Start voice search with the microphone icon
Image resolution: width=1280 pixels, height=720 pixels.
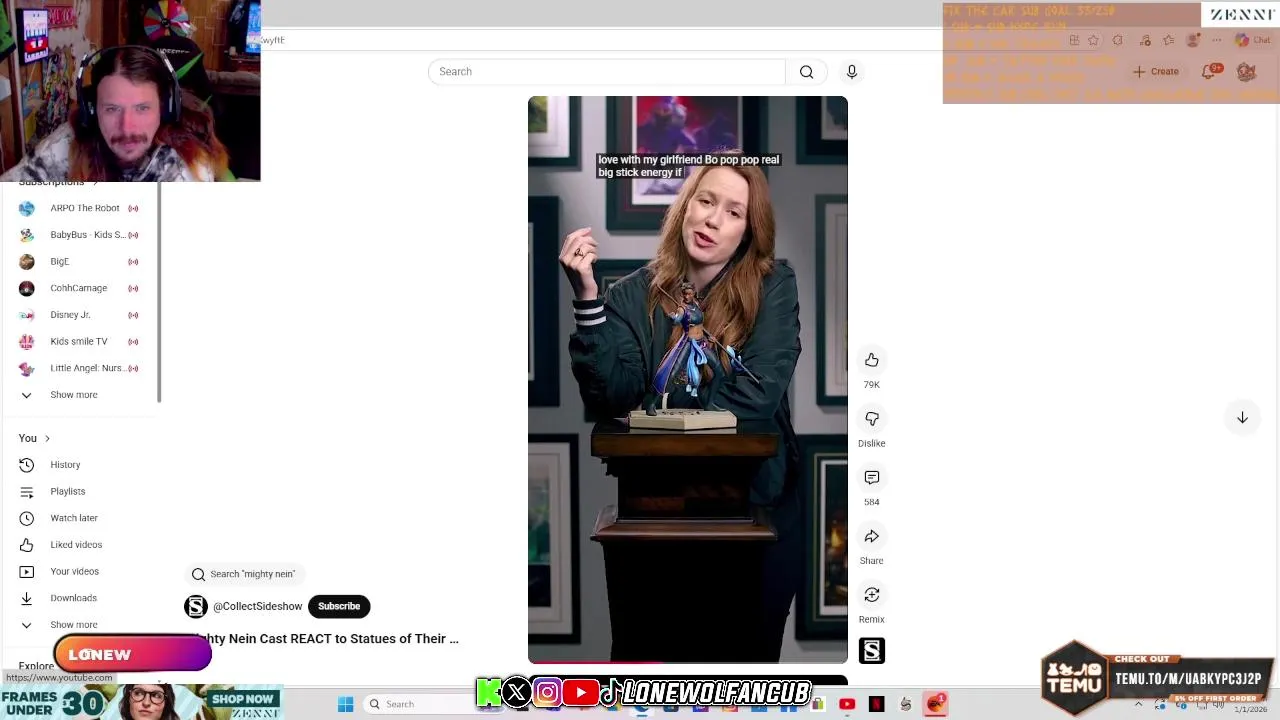pos(852,72)
